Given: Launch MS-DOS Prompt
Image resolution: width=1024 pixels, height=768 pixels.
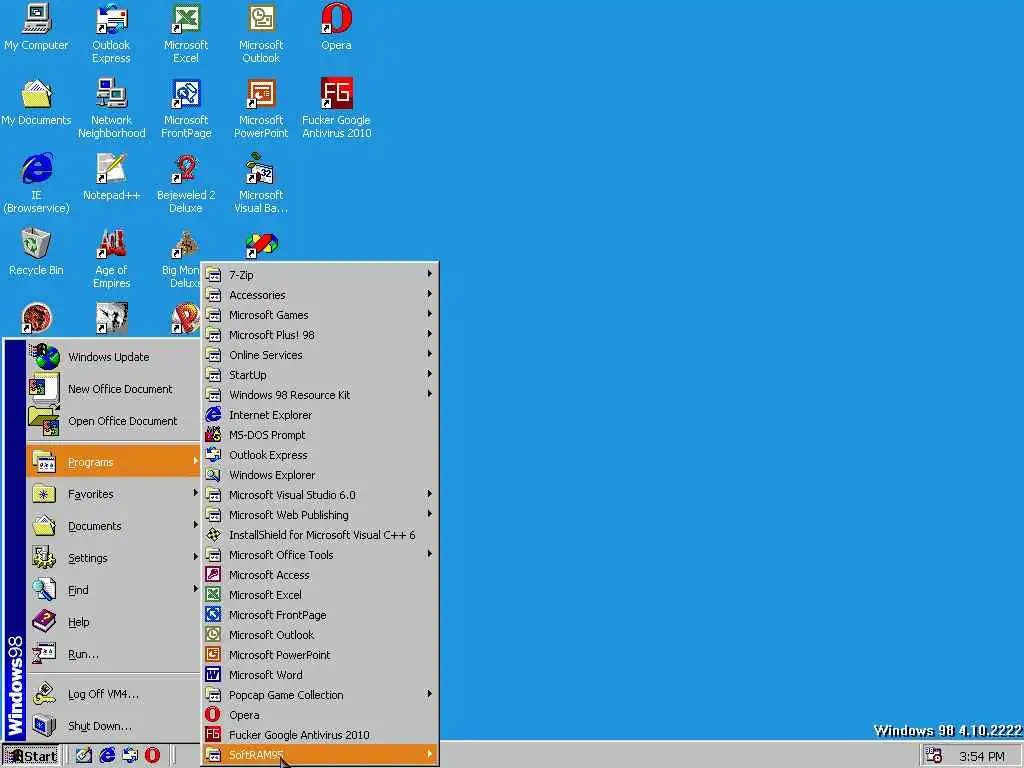Looking at the screenshot, I should pos(320,435).
